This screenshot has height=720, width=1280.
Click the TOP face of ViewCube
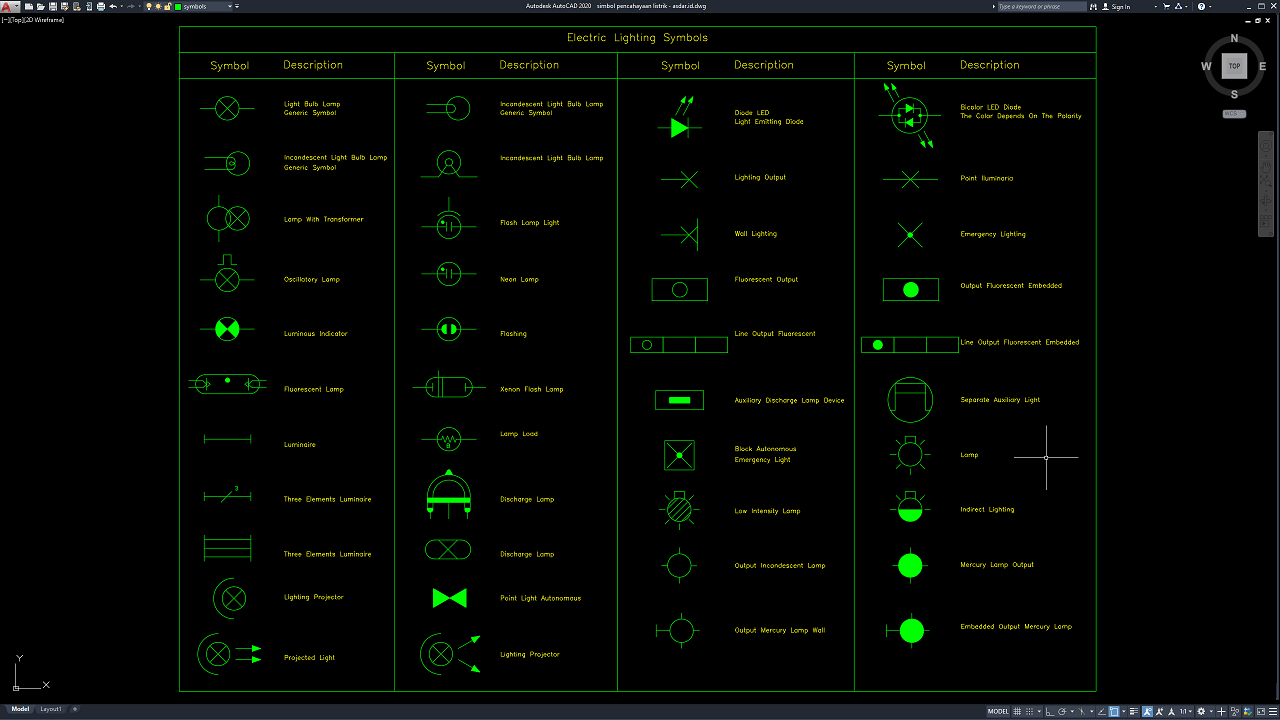(x=1234, y=66)
